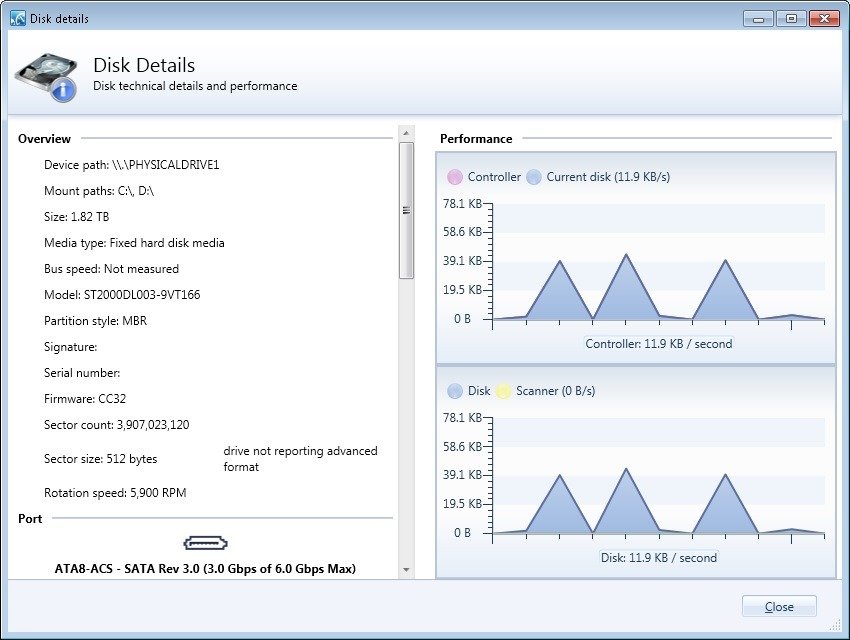Click the overview scrollbar thumb
850x640 pixels.
(406, 210)
